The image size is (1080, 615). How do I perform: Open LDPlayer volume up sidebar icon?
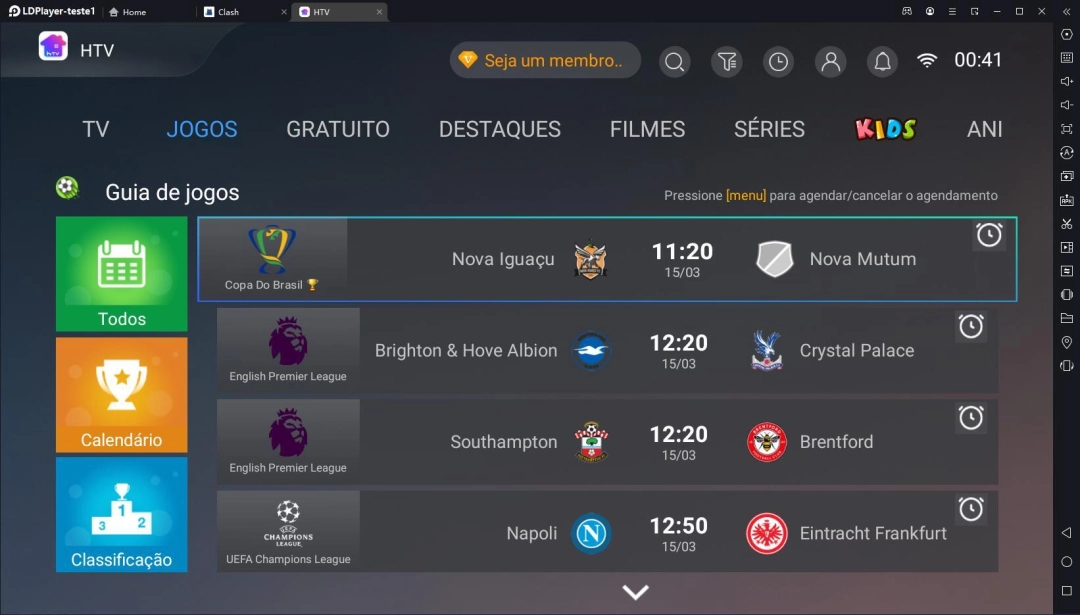(x=1066, y=81)
